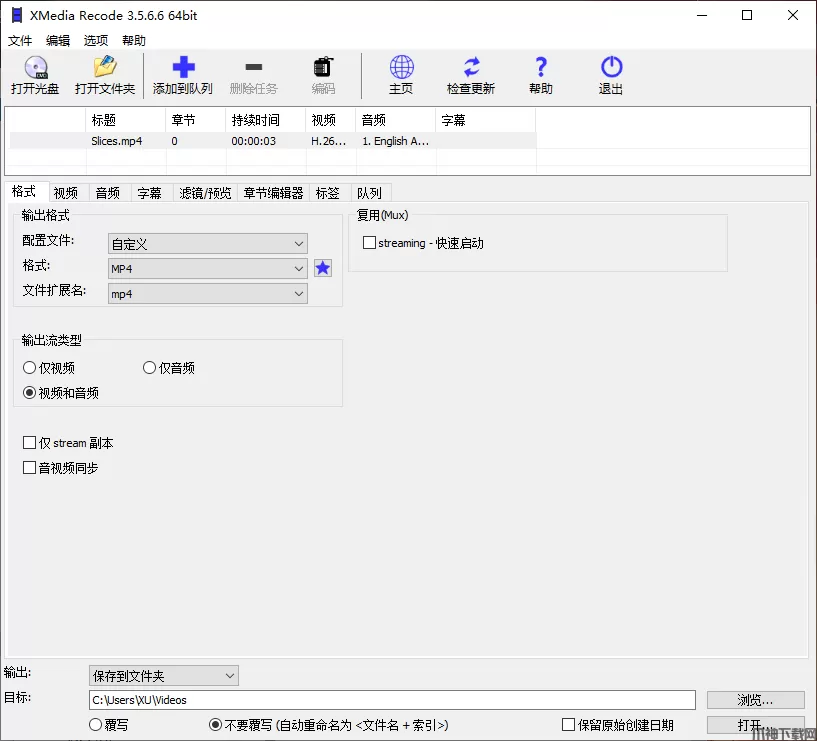Click the 打开 button at the bottom
Image resolution: width=817 pixels, height=741 pixels.
pos(755,725)
